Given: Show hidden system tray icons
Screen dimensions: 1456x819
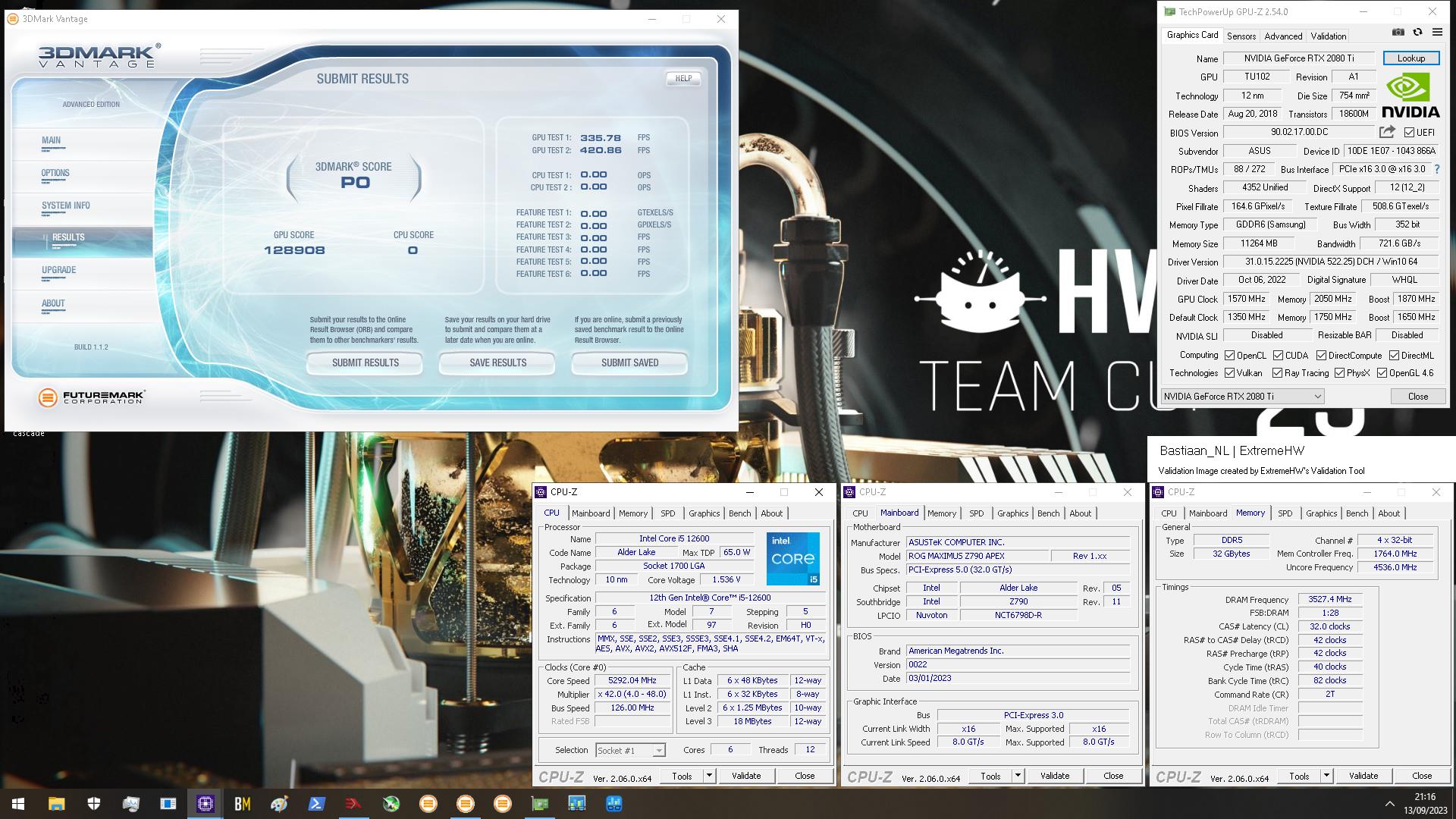Looking at the screenshot, I should 1389,804.
